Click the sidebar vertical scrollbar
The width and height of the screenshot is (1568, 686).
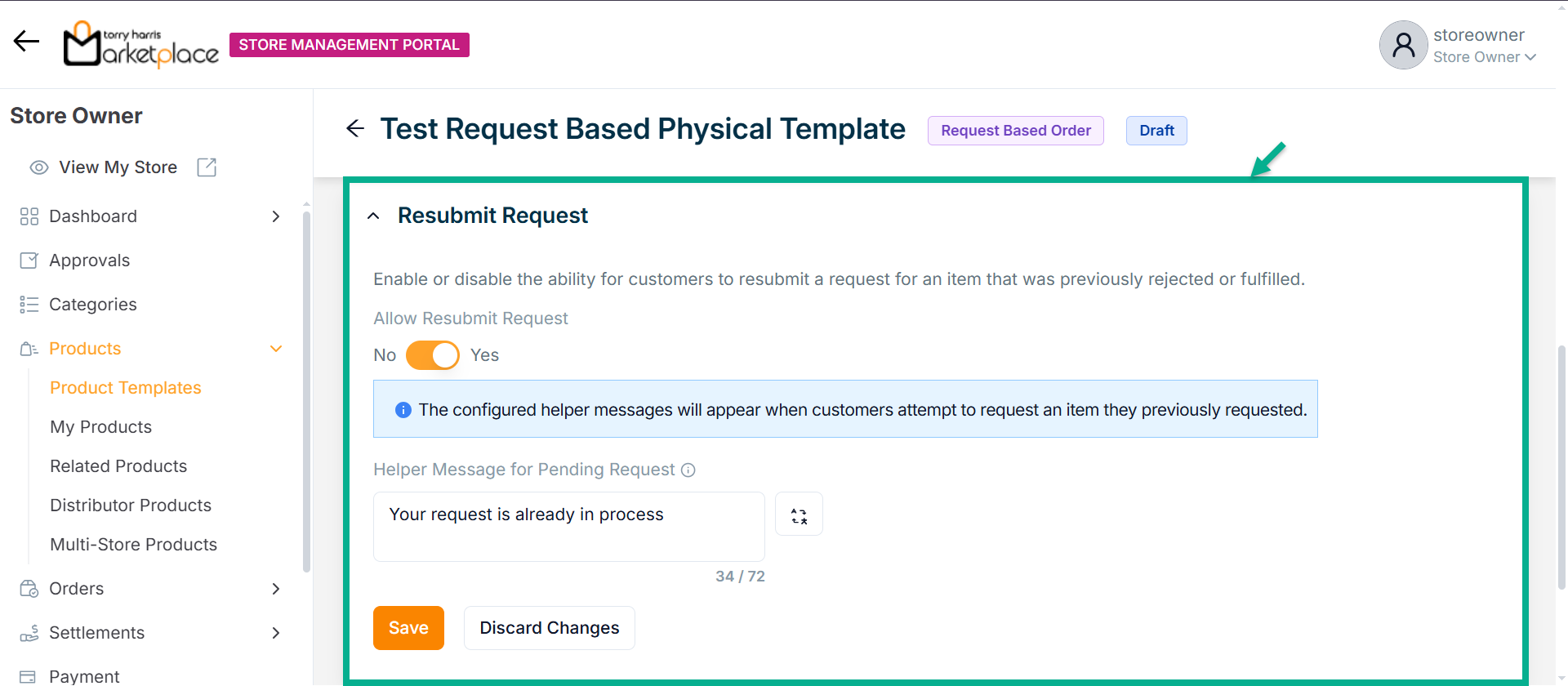pyautogui.click(x=306, y=392)
